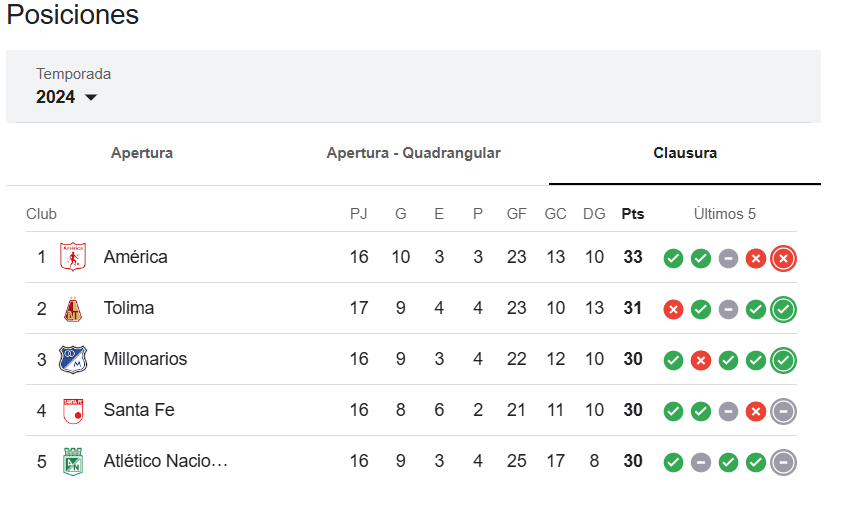Select the Clausura tab

[685, 153]
